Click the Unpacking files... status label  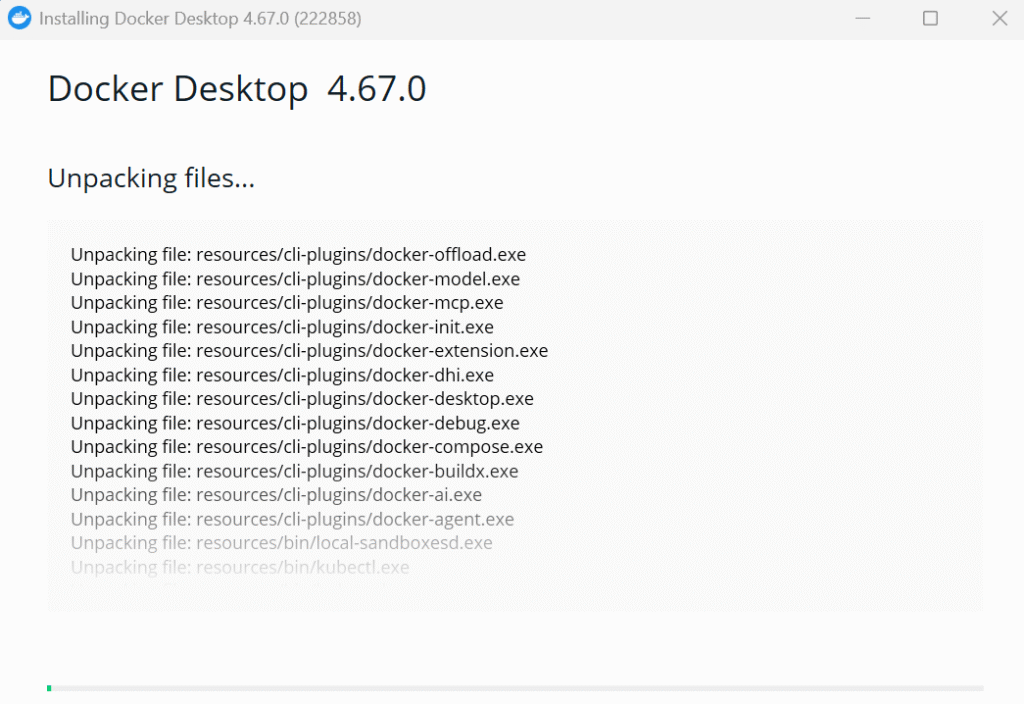pyautogui.click(x=151, y=178)
